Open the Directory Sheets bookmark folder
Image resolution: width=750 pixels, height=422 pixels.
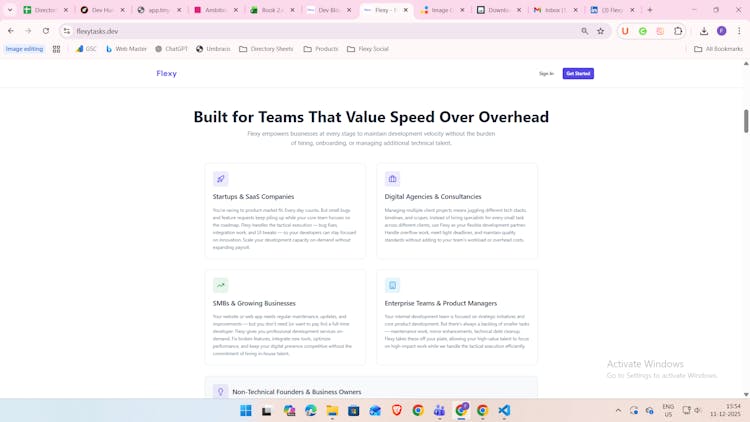266,49
